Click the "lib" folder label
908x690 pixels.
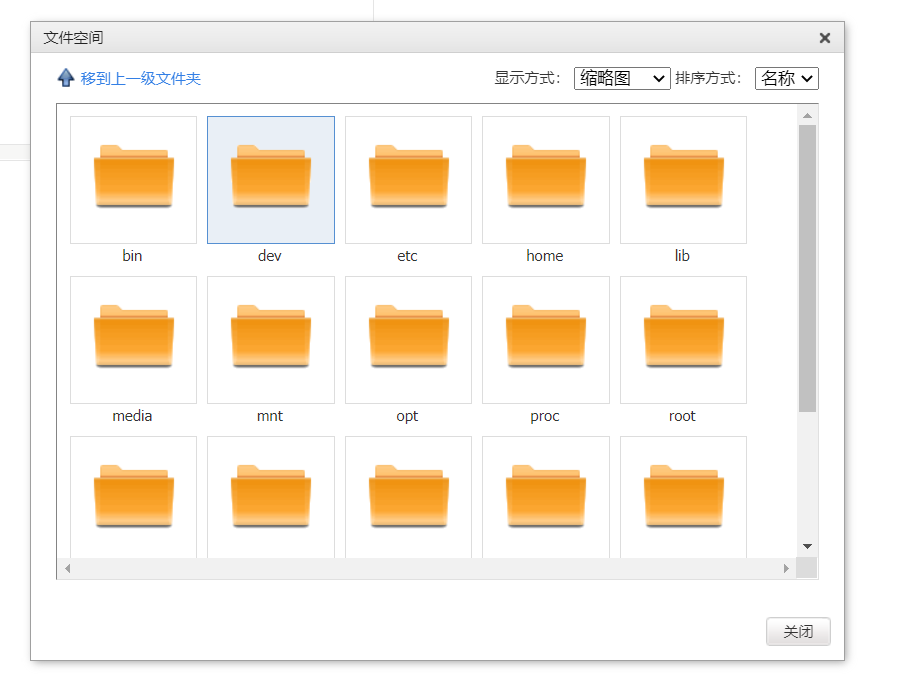pos(682,256)
